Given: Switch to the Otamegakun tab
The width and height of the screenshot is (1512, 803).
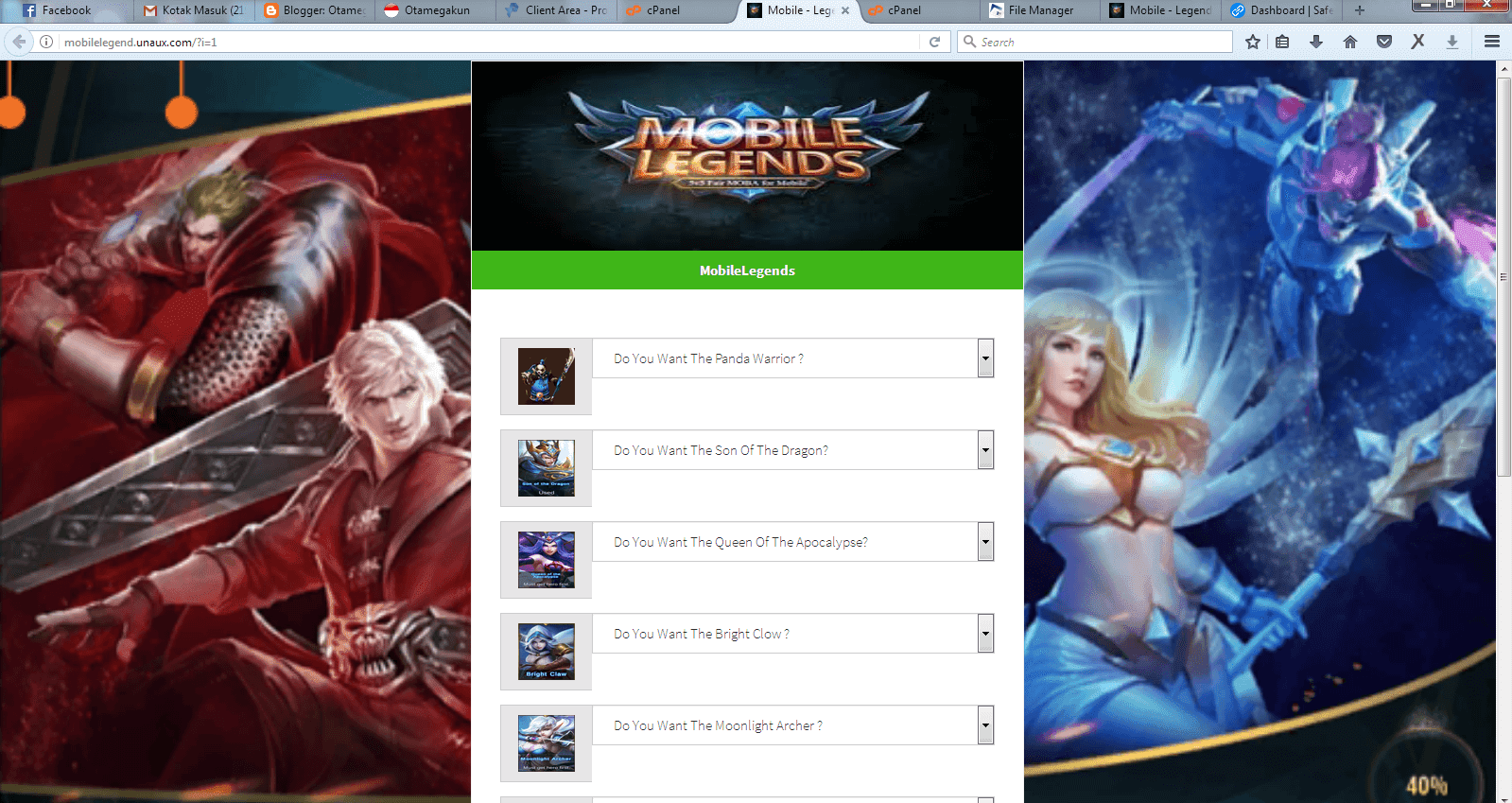Looking at the screenshot, I should [x=436, y=10].
